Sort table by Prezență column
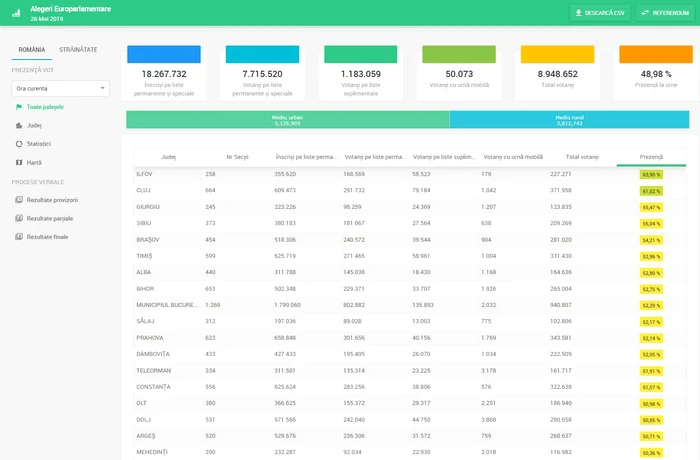The image size is (700, 460). point(651,157)
